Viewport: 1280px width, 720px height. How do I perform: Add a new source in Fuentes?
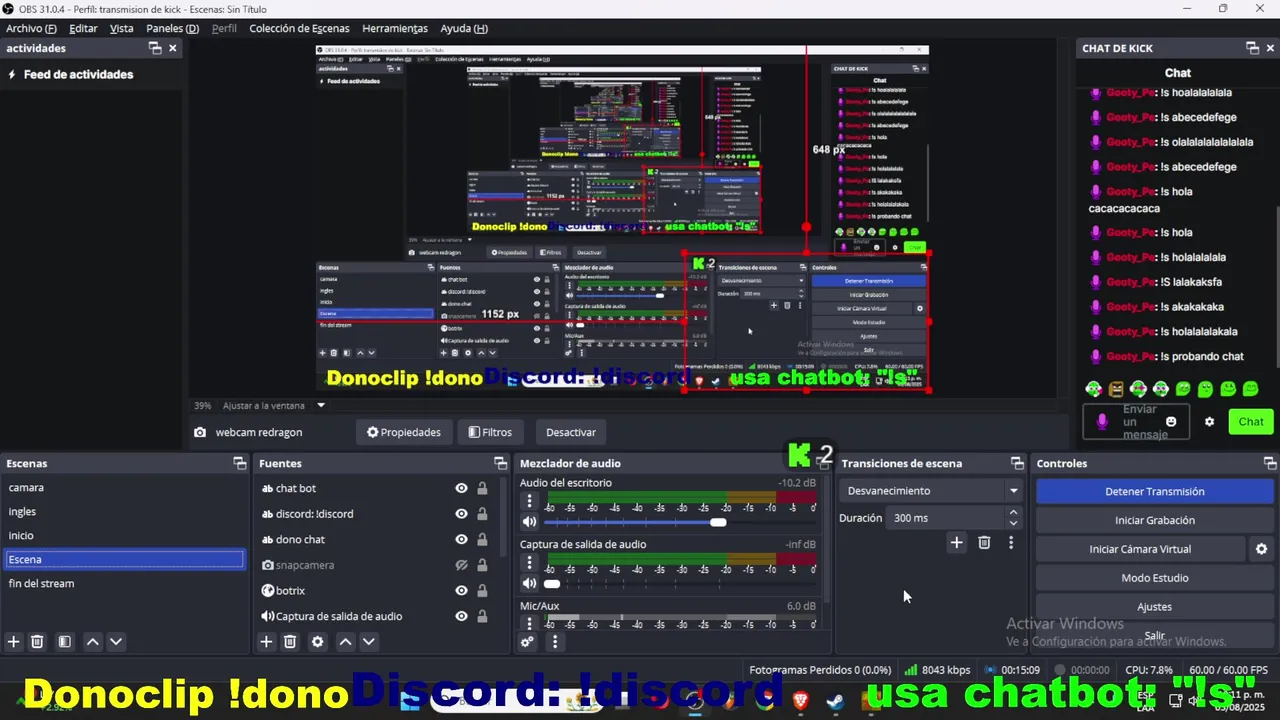click(266, 642)
